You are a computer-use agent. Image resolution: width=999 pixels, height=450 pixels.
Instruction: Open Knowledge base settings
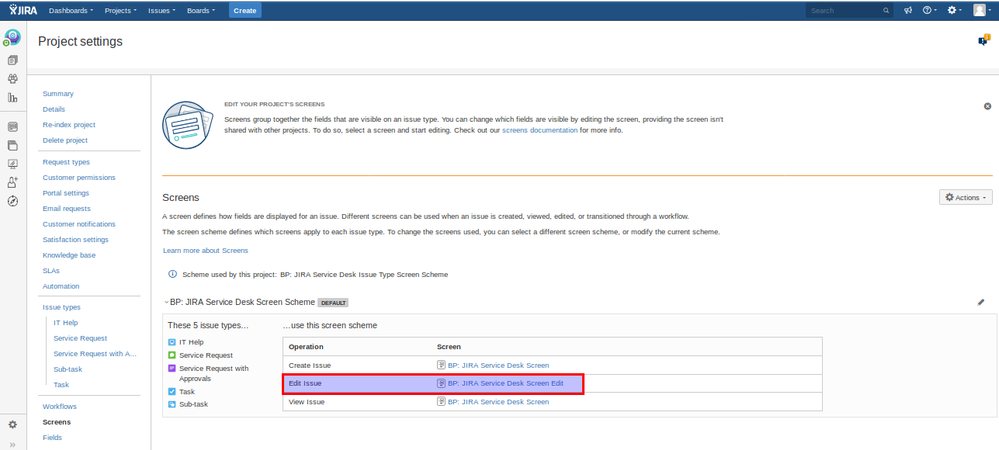coord(68,255)
